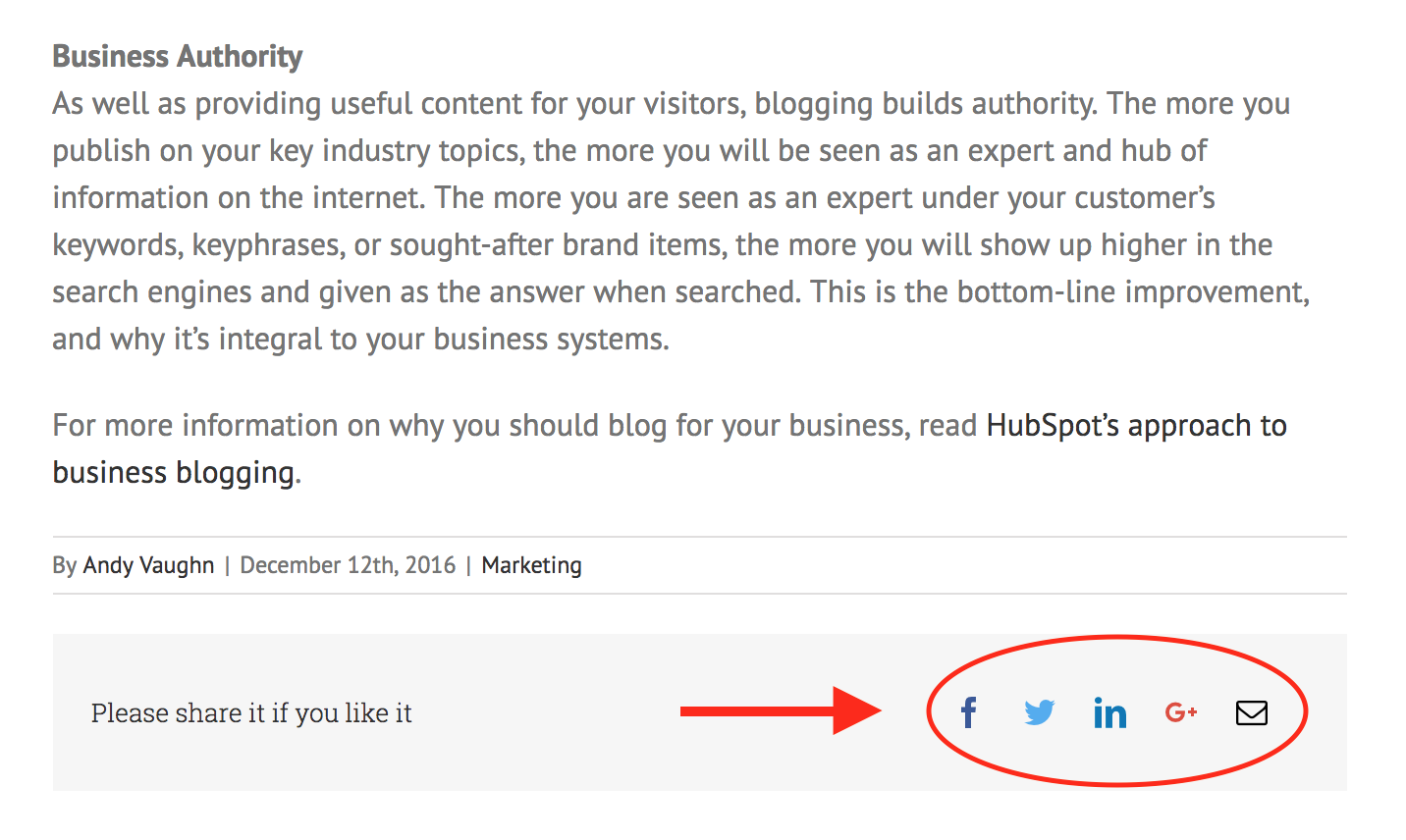Click the Google+ share icon
The width and height of the screenshot is (1406, 840).
coord(1181,712)
